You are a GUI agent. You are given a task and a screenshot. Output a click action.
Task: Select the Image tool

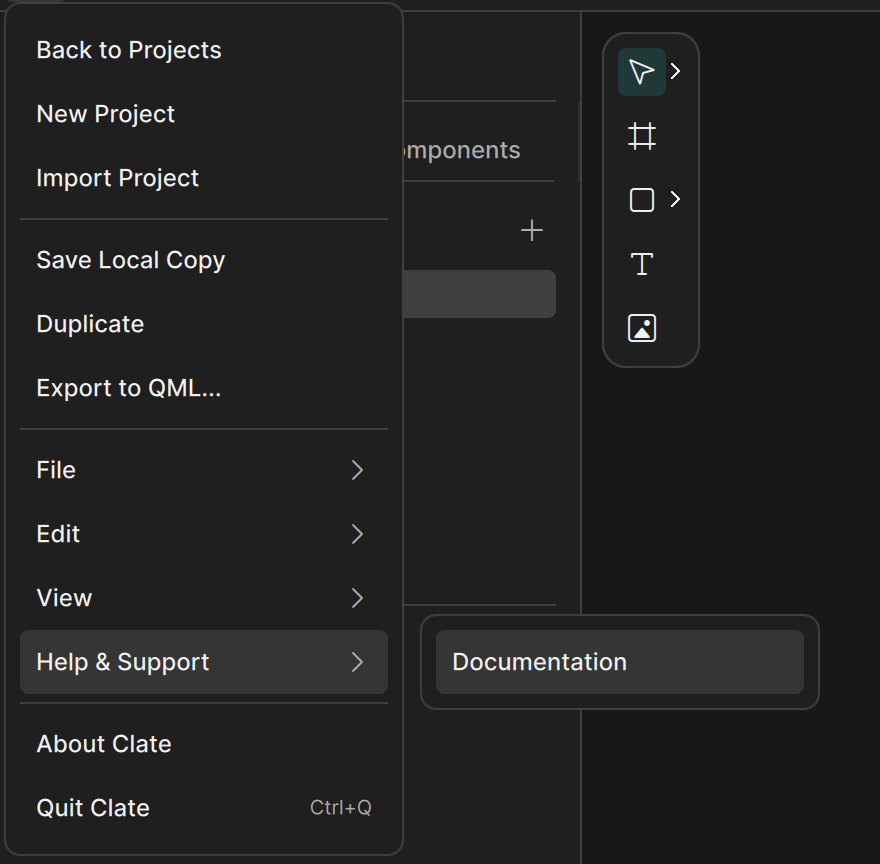pos(641,328)
